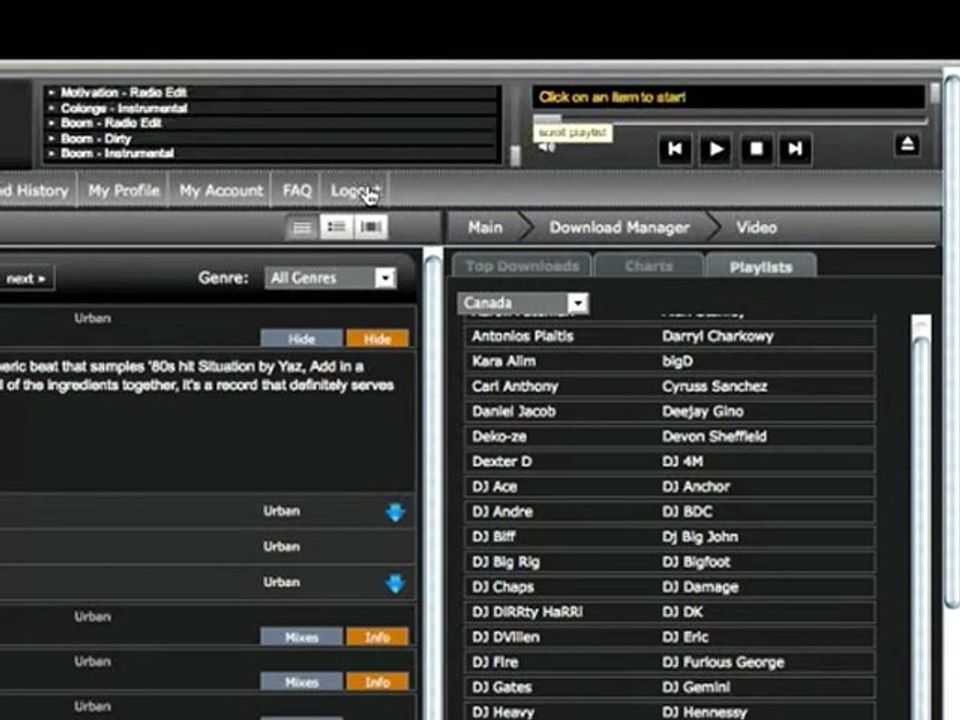The width and height of the screenshot is (960, 720).
Task: Click the play button in the player
Action: point(715,149)
